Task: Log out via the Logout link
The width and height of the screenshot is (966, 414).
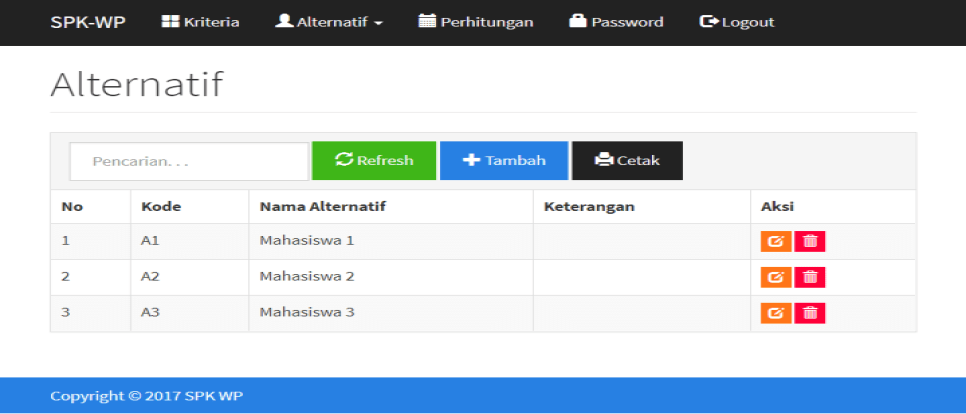Action: [x=737, y=22]
